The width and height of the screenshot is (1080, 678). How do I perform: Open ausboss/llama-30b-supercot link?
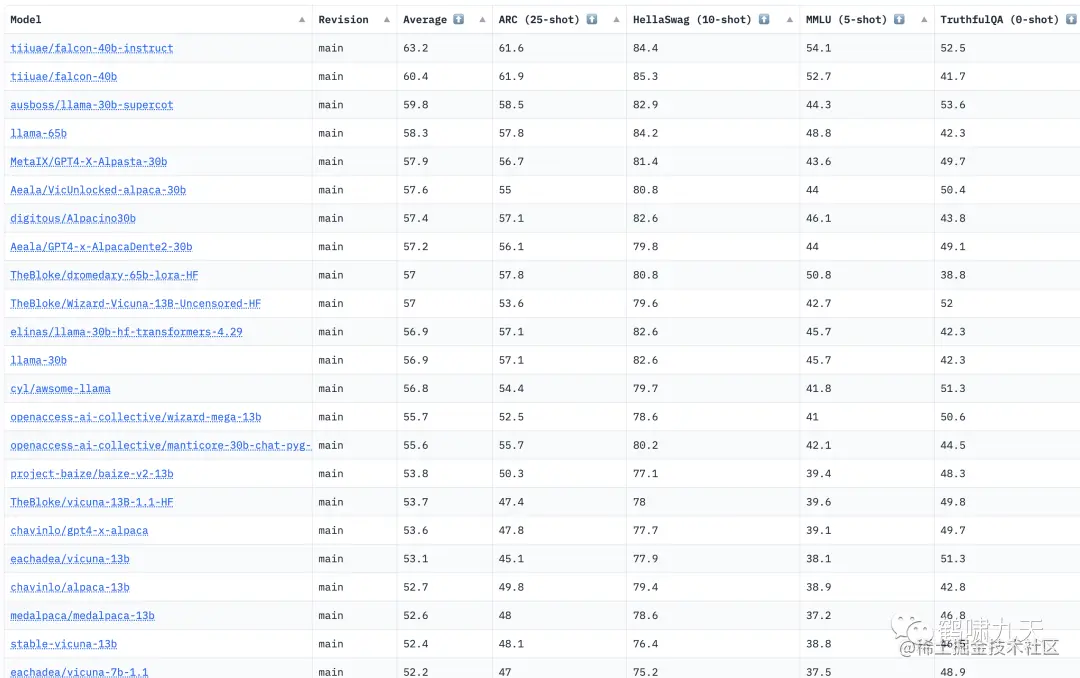(92, 105)
